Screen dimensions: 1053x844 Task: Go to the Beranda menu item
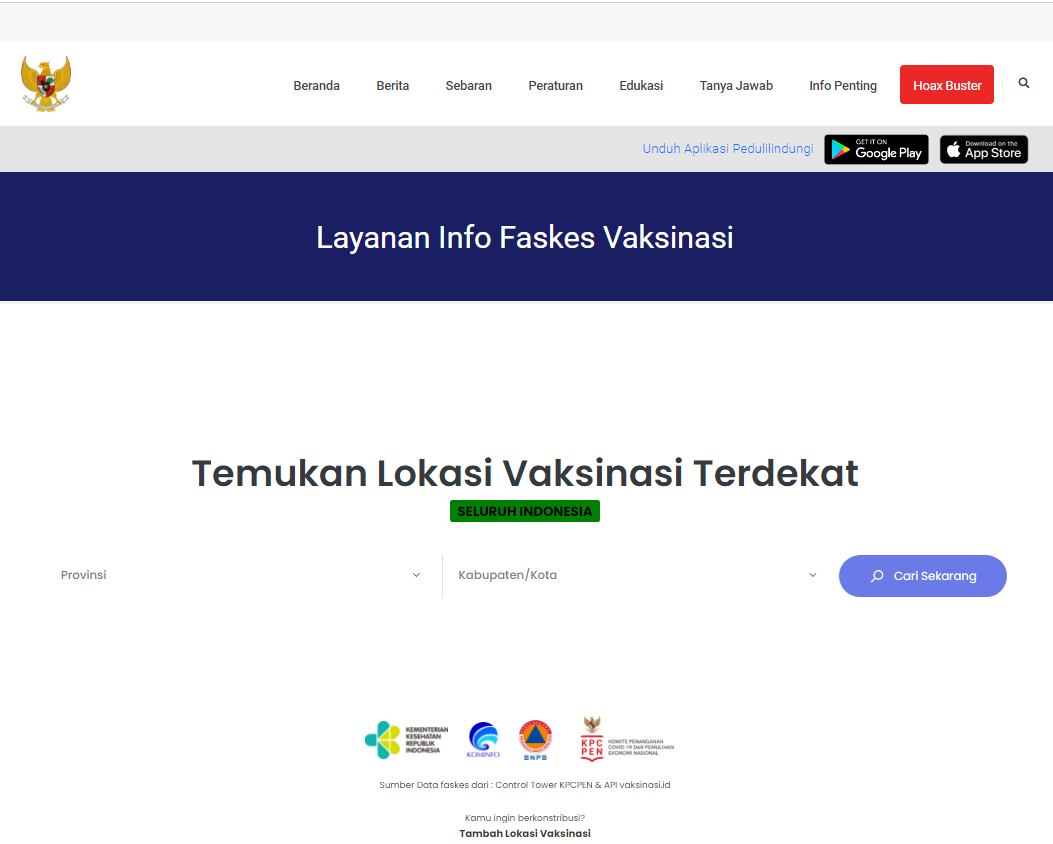[x=316, y=86]
